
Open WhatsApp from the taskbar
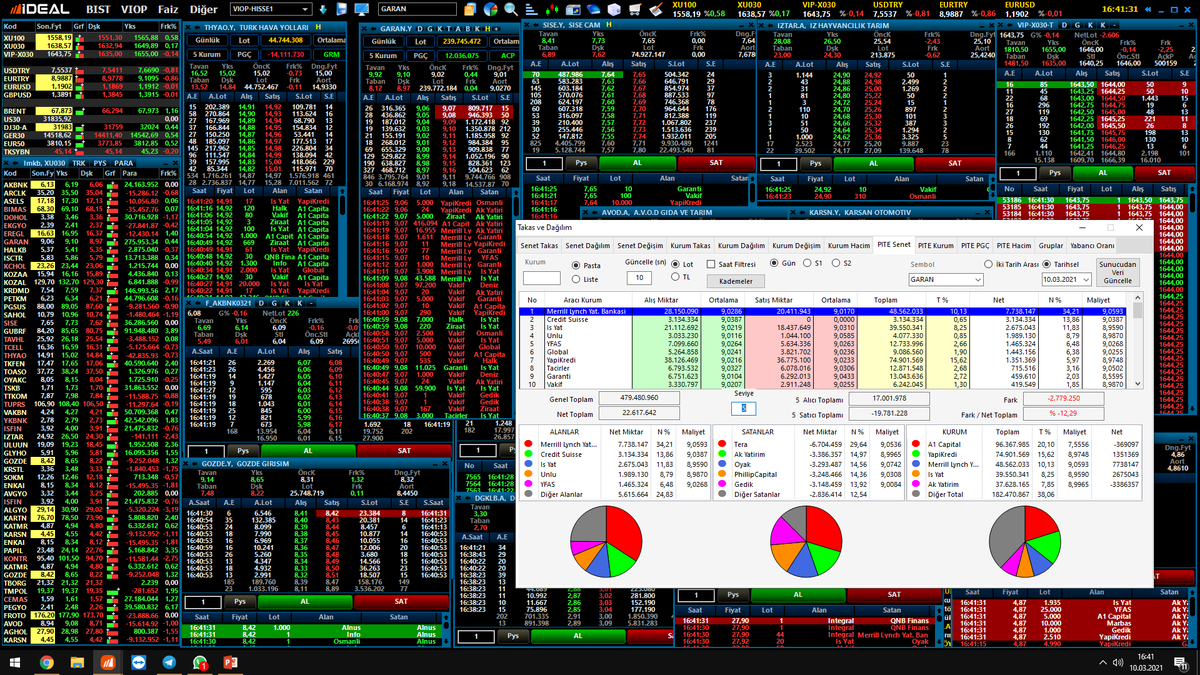click(199, 662)
